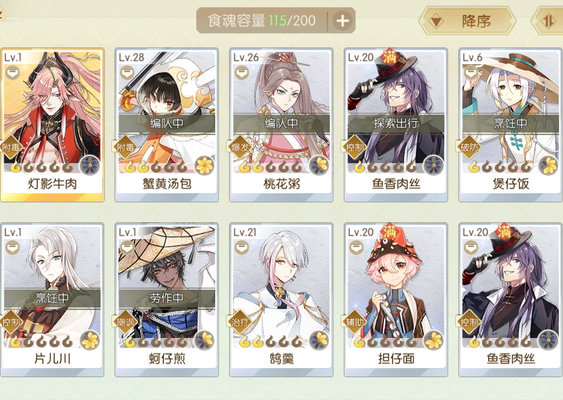Click the star rating row on 鹄羹 card
The height and width of the screenshot is (400, 563).
(x=271, y=342)
